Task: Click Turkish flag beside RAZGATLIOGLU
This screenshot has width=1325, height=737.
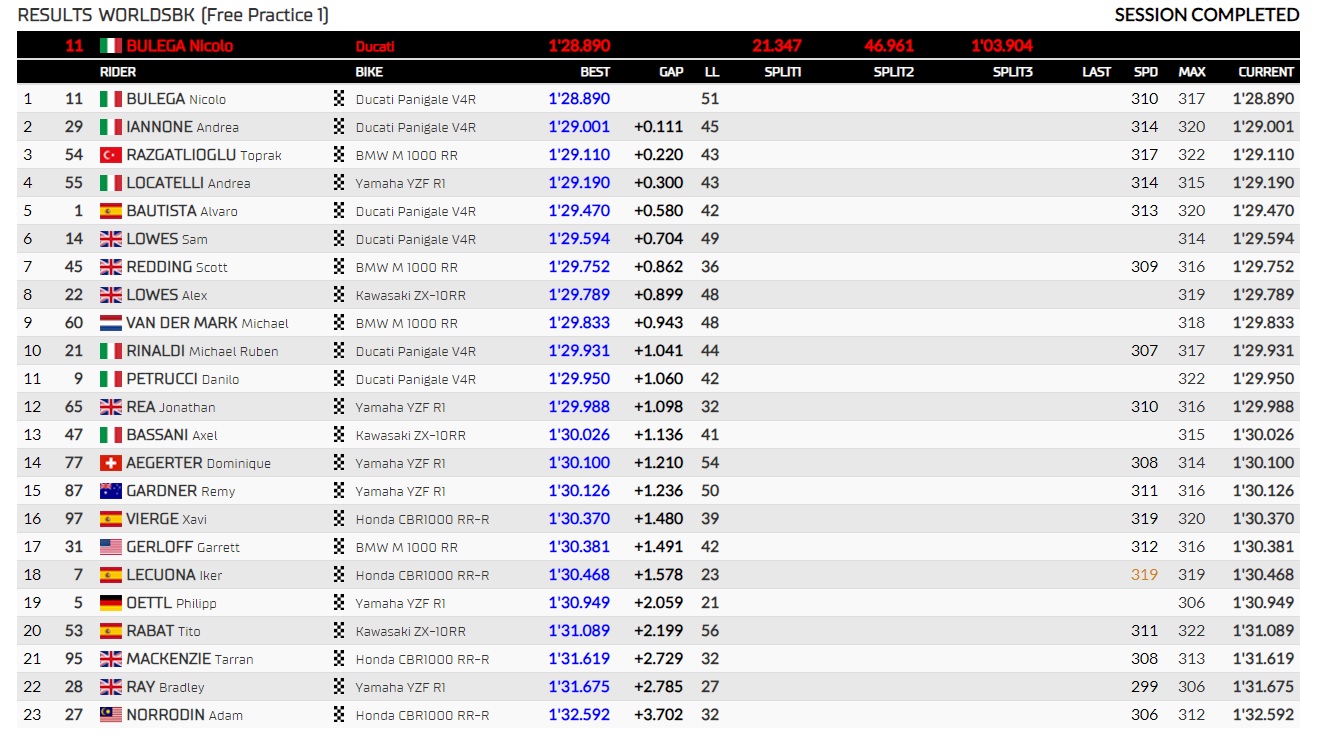Action: click(x=111, y=155)
